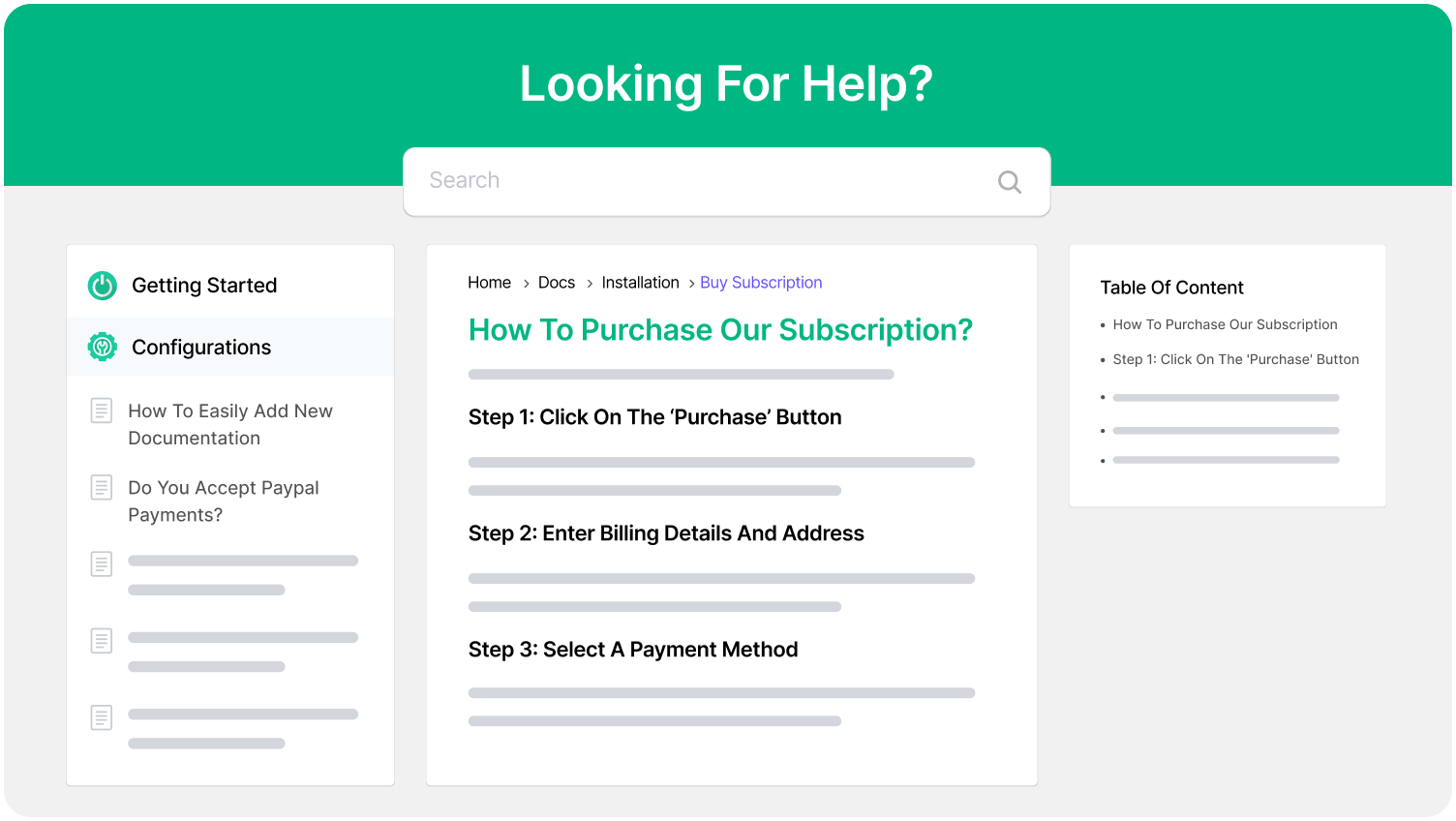1456x821 pixels.
Task: Click the Step 1 link in Table Of Content
Action: coord(1235,359)
